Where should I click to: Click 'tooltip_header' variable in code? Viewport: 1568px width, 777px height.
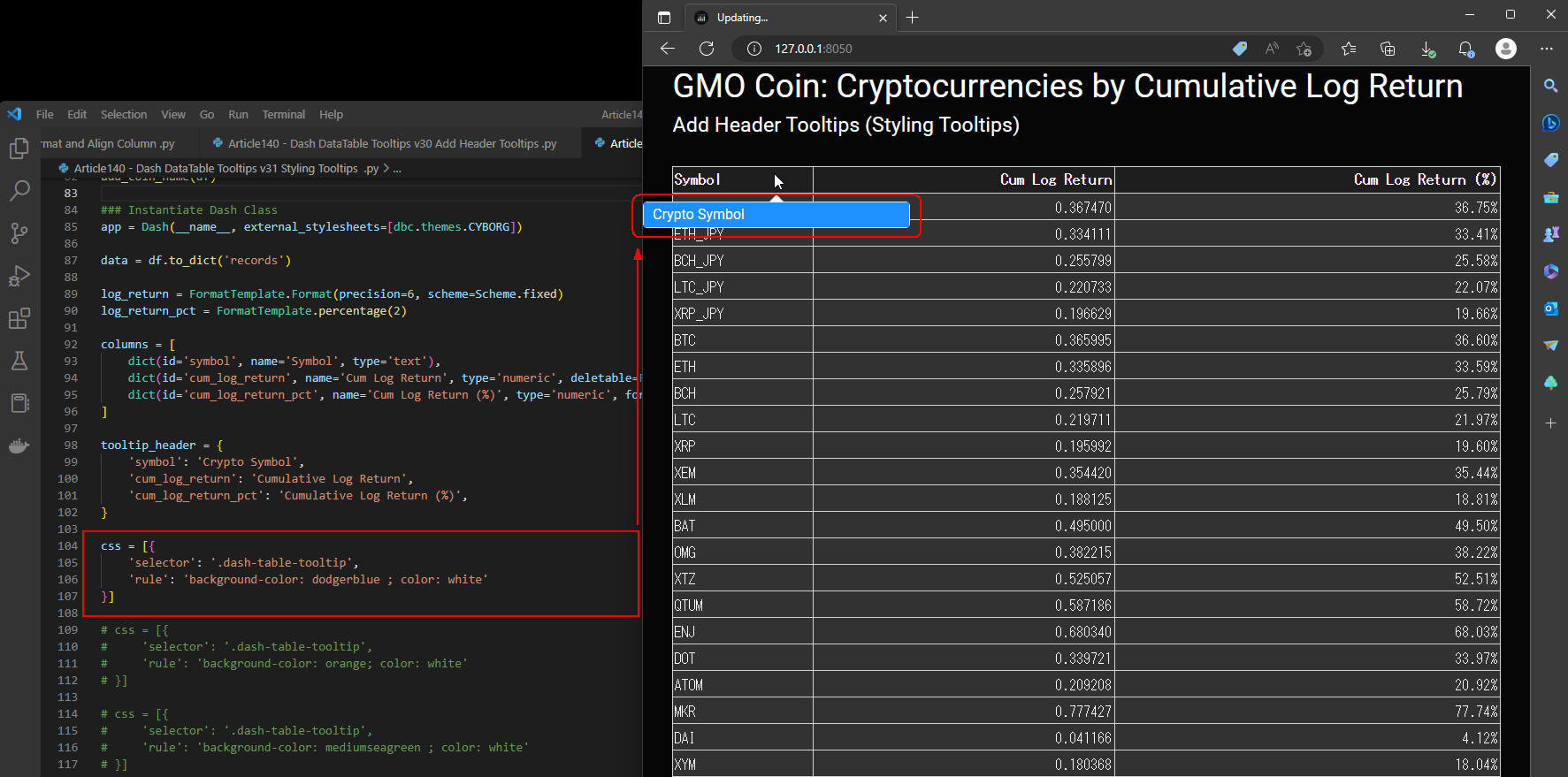coord(148,446)
